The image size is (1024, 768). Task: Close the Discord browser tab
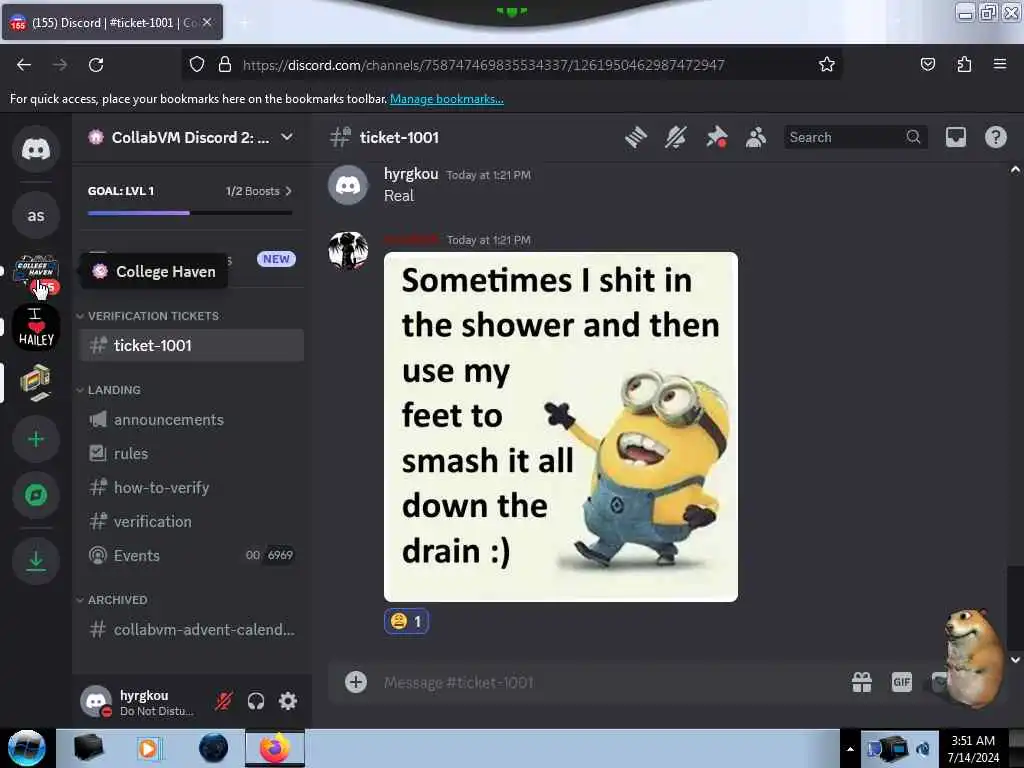click(206, 22)
